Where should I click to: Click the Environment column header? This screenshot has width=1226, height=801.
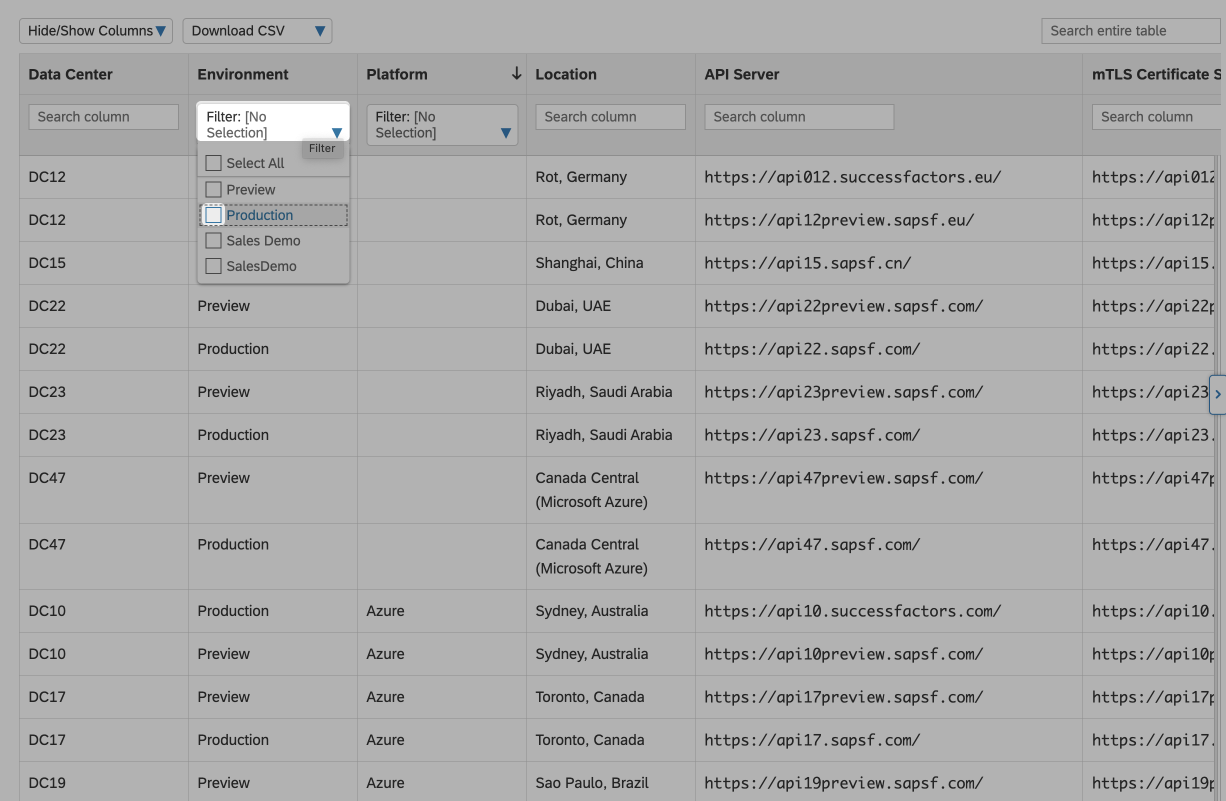point(243,74)
